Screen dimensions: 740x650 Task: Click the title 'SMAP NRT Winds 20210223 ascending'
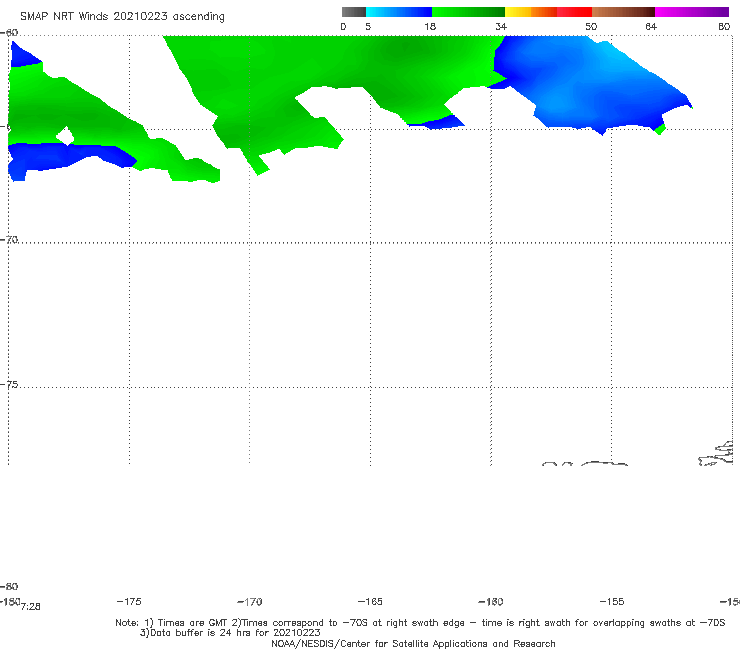122,16
